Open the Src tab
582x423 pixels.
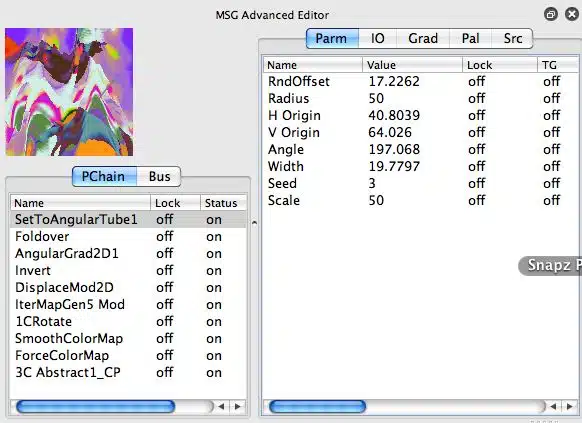(x=513, y=39)
